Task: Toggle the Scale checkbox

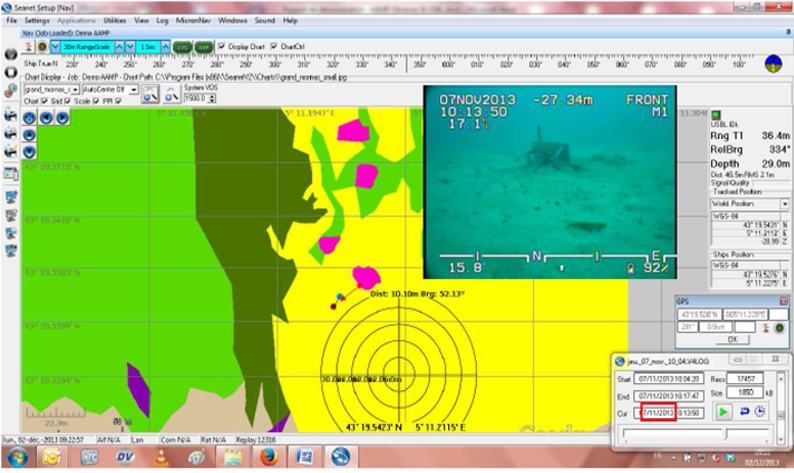Action: pos(96,101)
